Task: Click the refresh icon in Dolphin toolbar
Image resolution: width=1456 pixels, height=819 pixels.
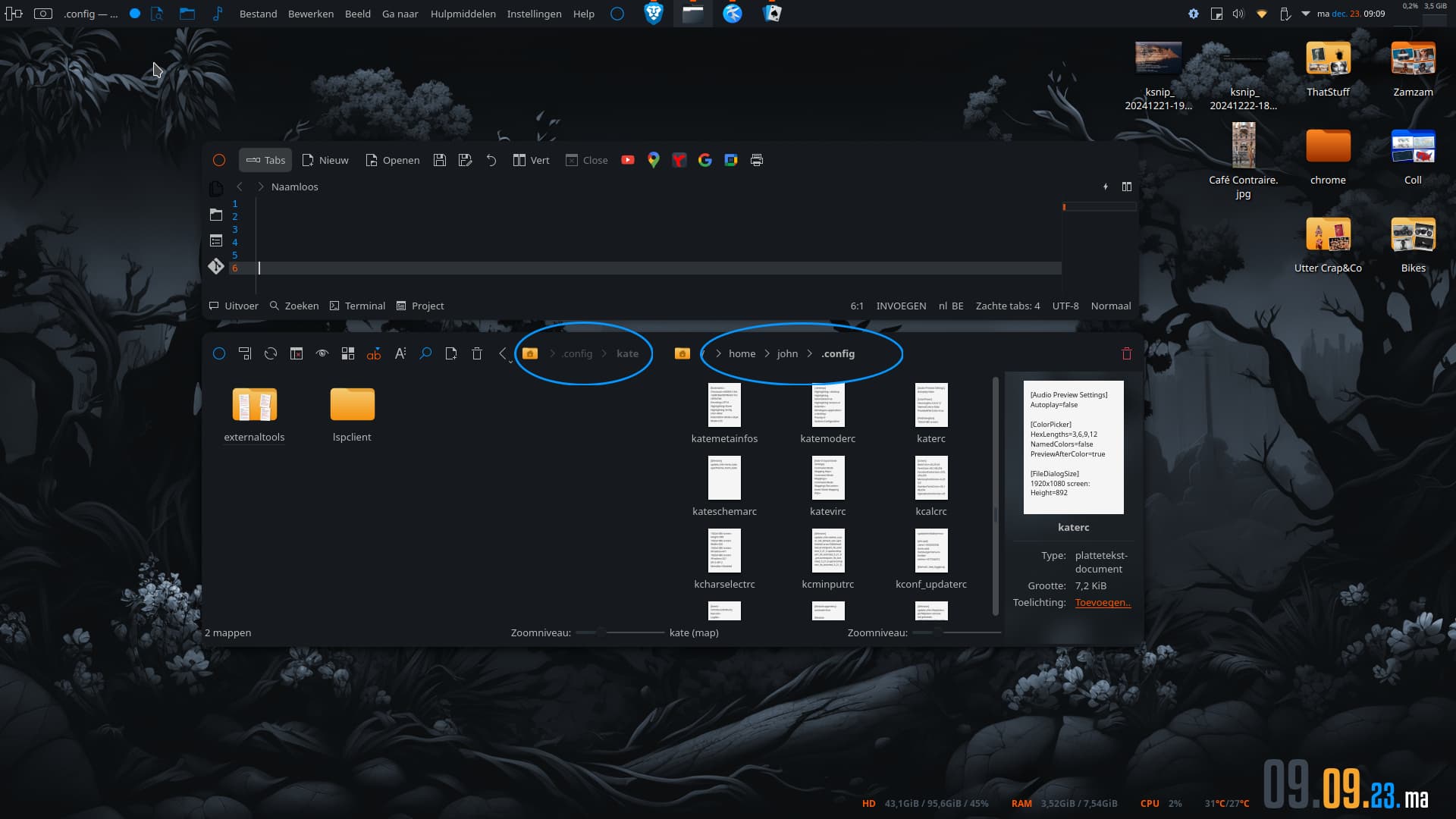Action: coord(271,353)
